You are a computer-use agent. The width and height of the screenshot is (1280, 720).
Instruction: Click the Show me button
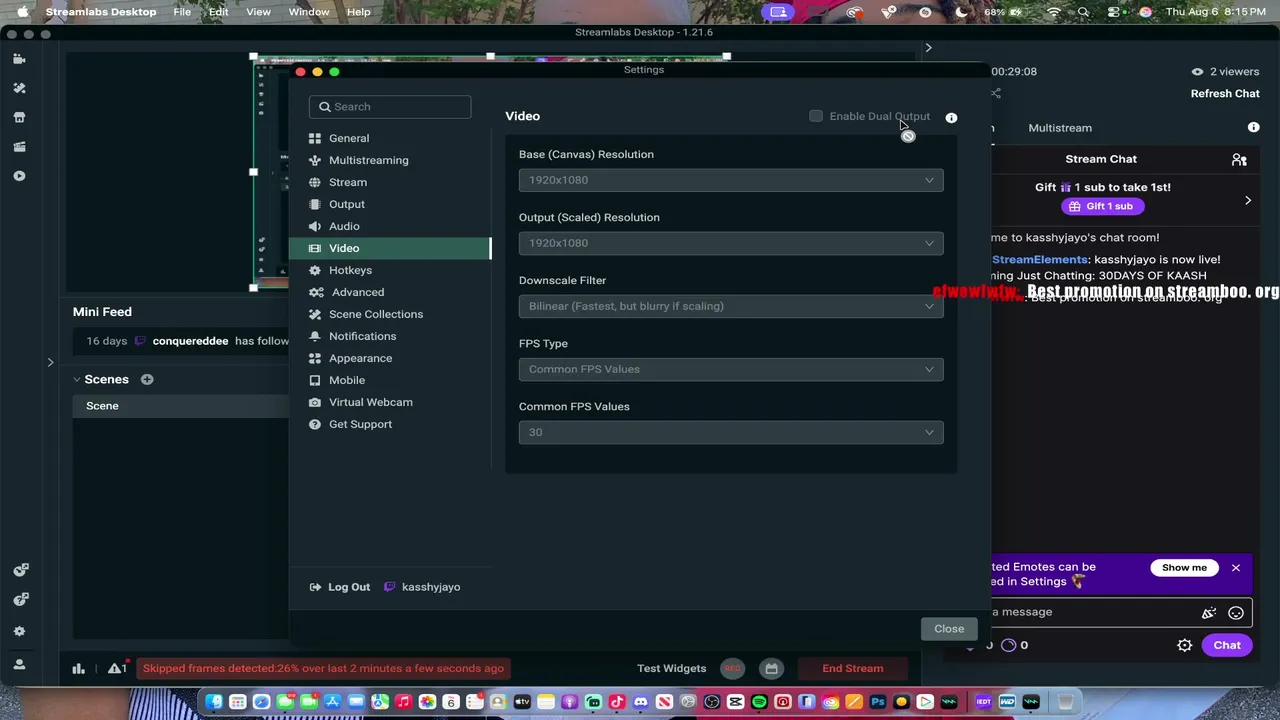pos(1184,568)
